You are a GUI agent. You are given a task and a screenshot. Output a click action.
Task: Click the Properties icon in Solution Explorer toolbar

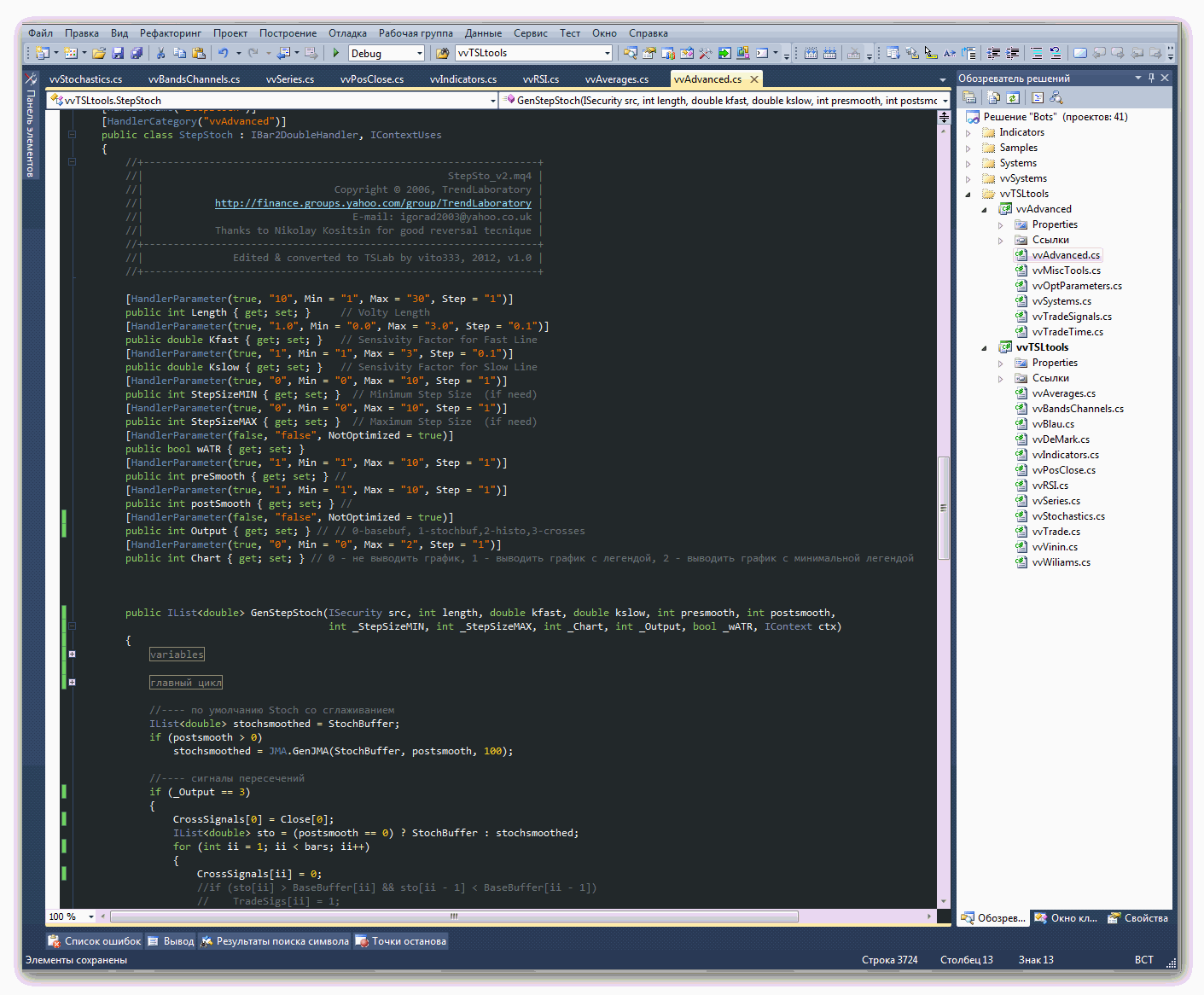click(x=969, y=97)
